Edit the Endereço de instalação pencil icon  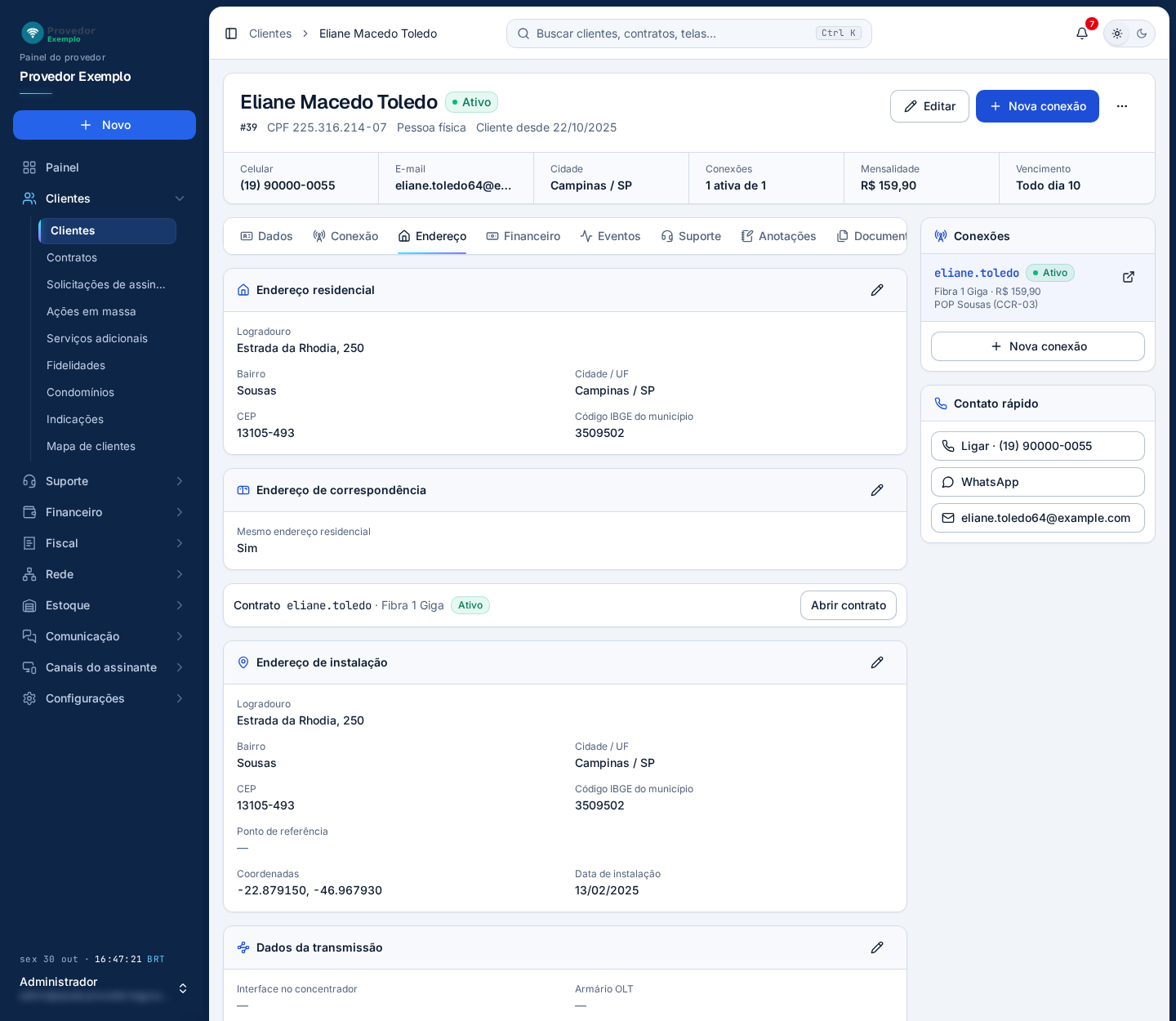(877, 662)
